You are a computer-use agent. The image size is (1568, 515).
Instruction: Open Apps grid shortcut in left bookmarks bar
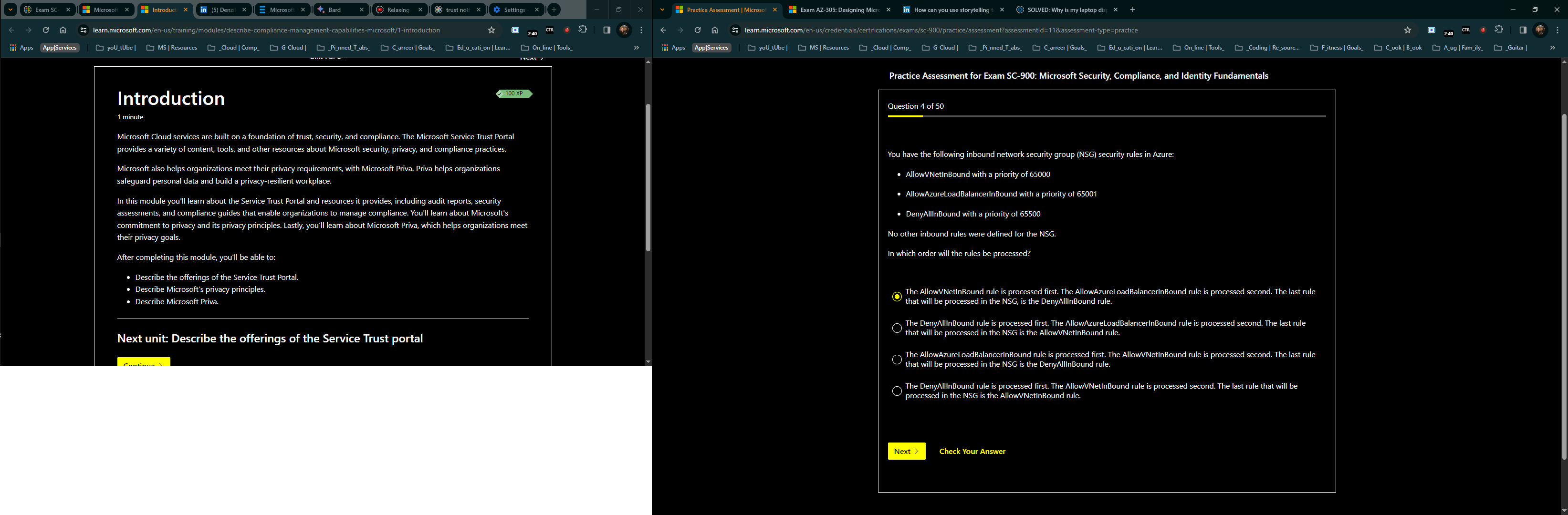point(21,47)
